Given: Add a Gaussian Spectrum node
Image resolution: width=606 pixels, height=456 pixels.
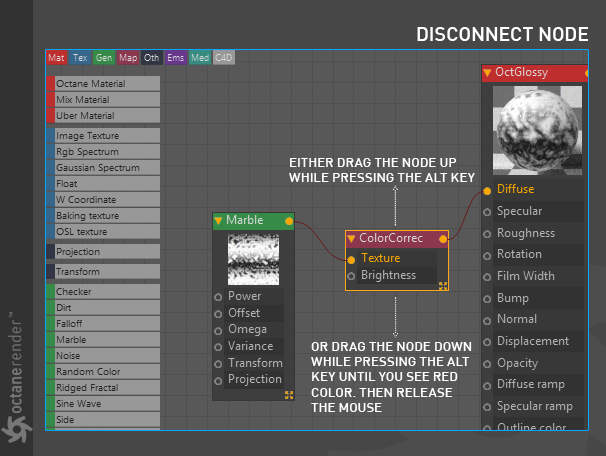Looking at the screenshot, I should tap(103, 168).
